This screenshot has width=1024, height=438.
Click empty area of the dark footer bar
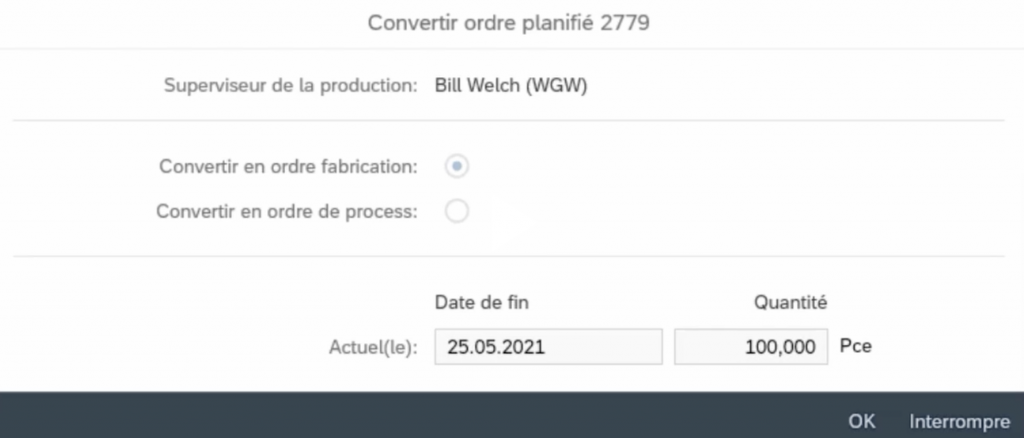point(400,417)
